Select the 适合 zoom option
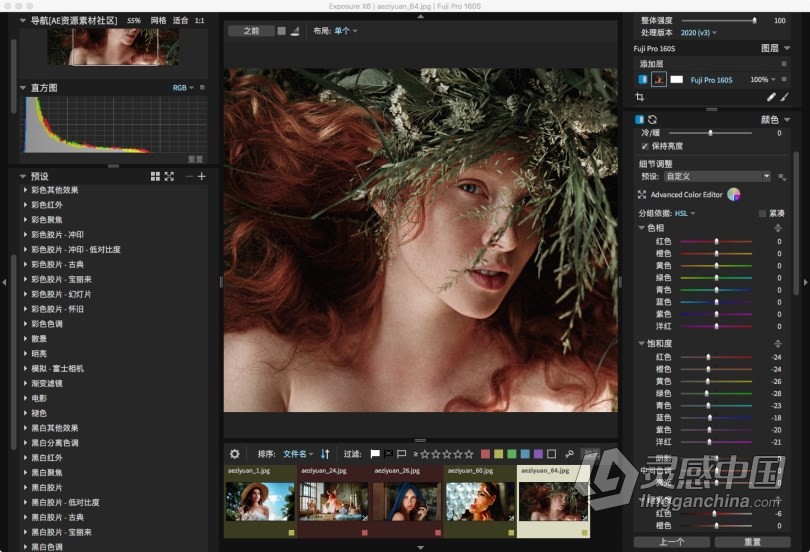The width and height of the screenshot is (810, 552). [x=180, y=21]
